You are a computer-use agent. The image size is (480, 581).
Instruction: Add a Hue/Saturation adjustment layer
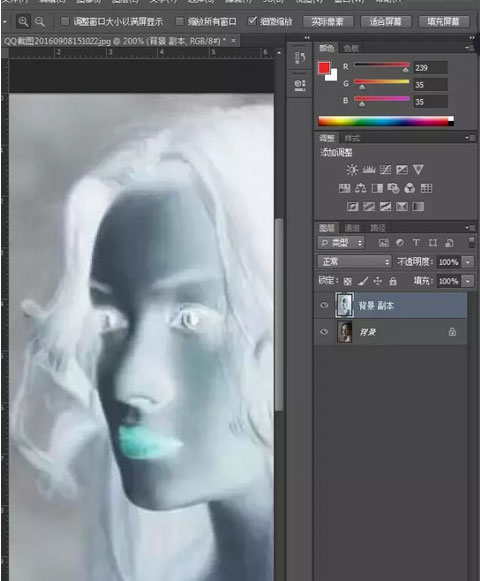tap(344, 188)
